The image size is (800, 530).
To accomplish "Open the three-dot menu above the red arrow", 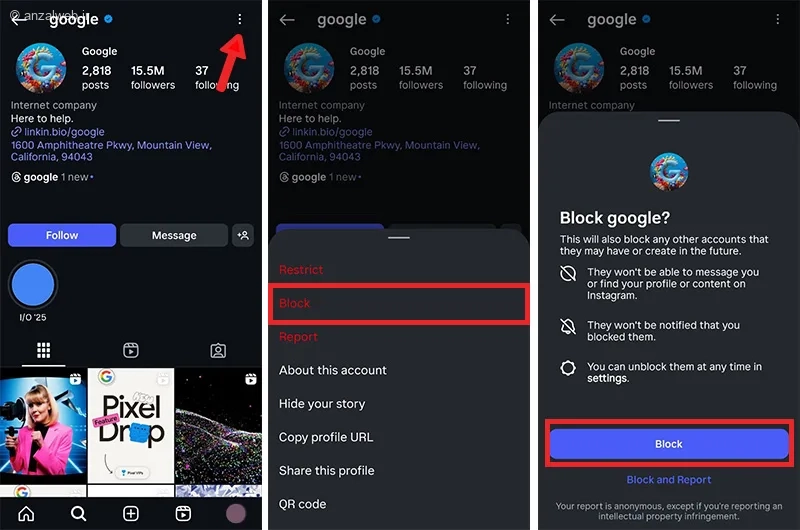I will (x=239, y=19).
